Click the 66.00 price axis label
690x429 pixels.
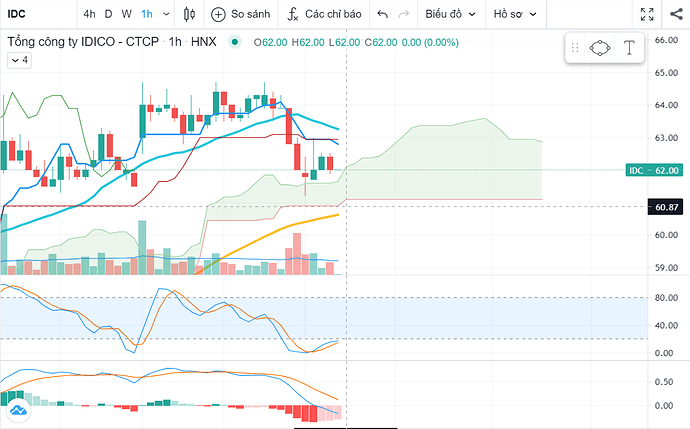pos(666,40)
